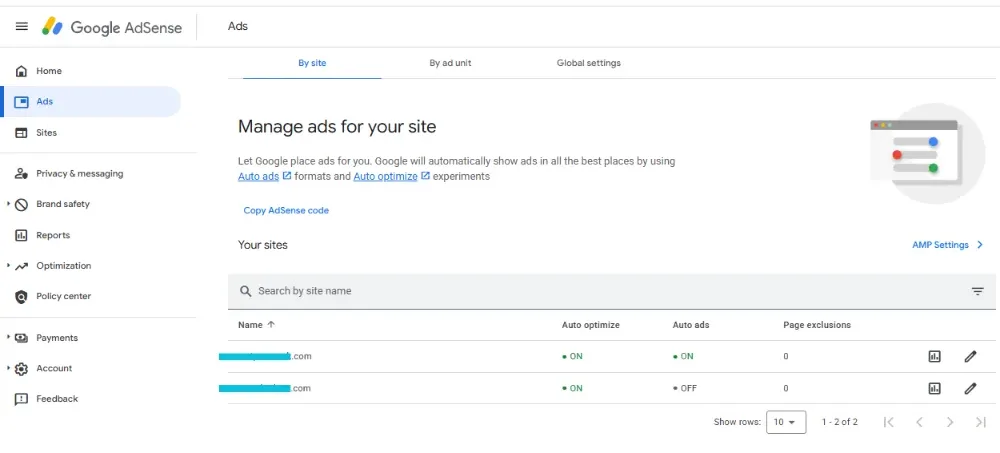The image size is (1000, 453).
Task: Click the Google AdSense logo
Action: (x=112, y=27)
